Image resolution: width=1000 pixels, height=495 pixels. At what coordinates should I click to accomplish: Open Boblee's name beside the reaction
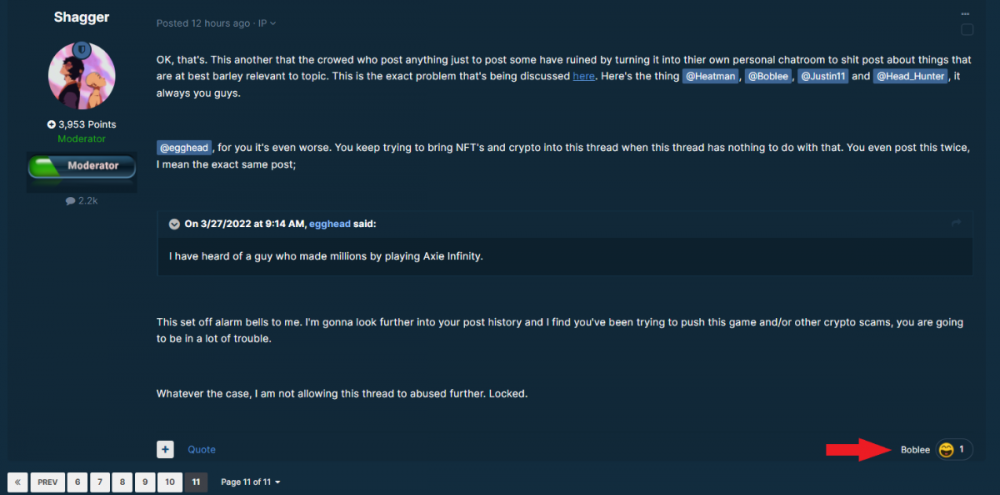(915, 450)
